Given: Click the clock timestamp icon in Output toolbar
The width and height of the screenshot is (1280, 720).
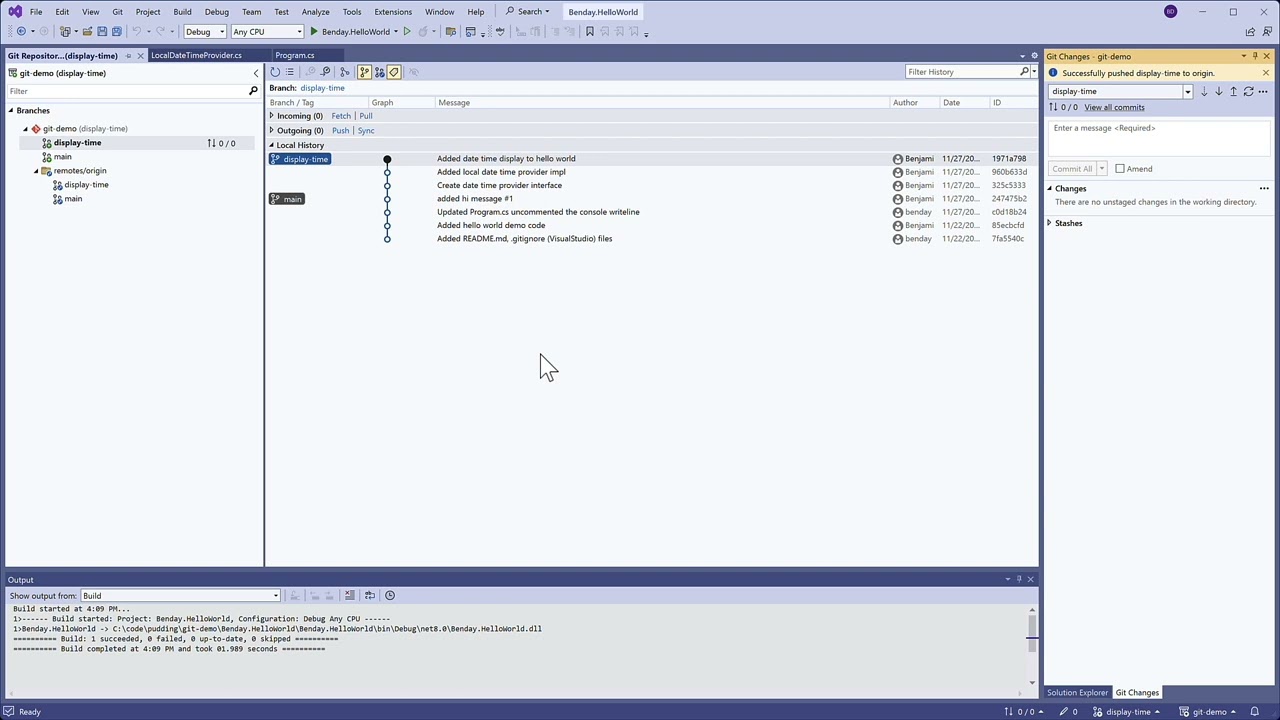Looking at the screenshot, I should point(390,595).
